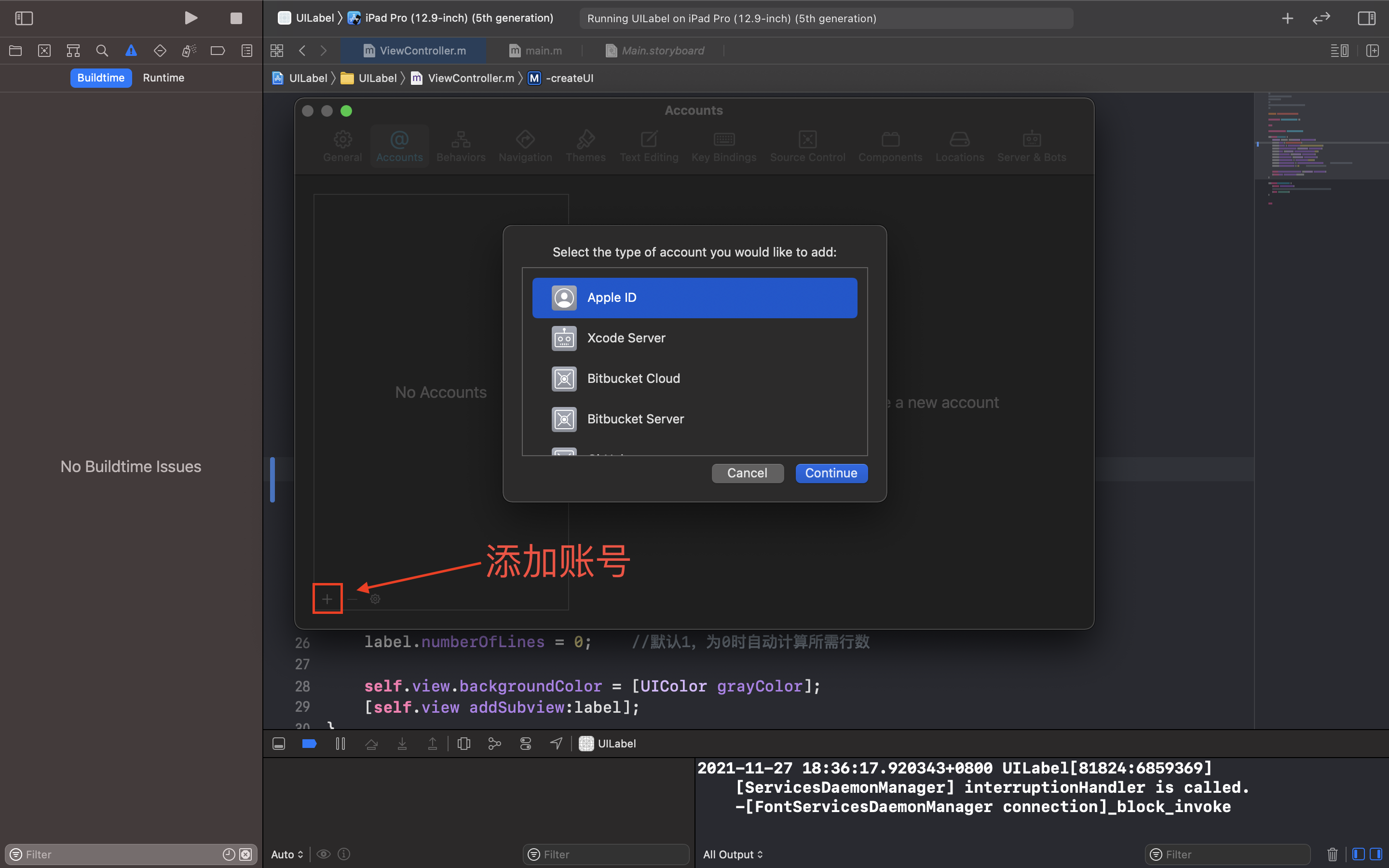
Task: Open Debug Memory Graph icon
Action: tap(494, 744)
